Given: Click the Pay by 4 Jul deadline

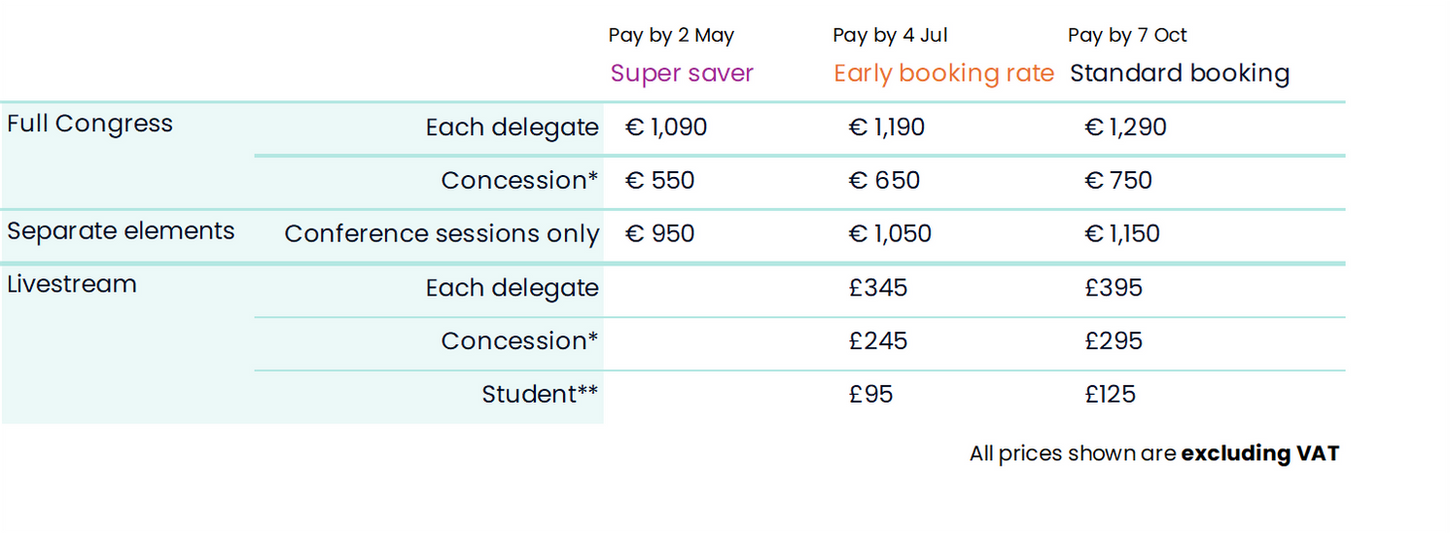Looking at the screenshot, I should point(890,35).
